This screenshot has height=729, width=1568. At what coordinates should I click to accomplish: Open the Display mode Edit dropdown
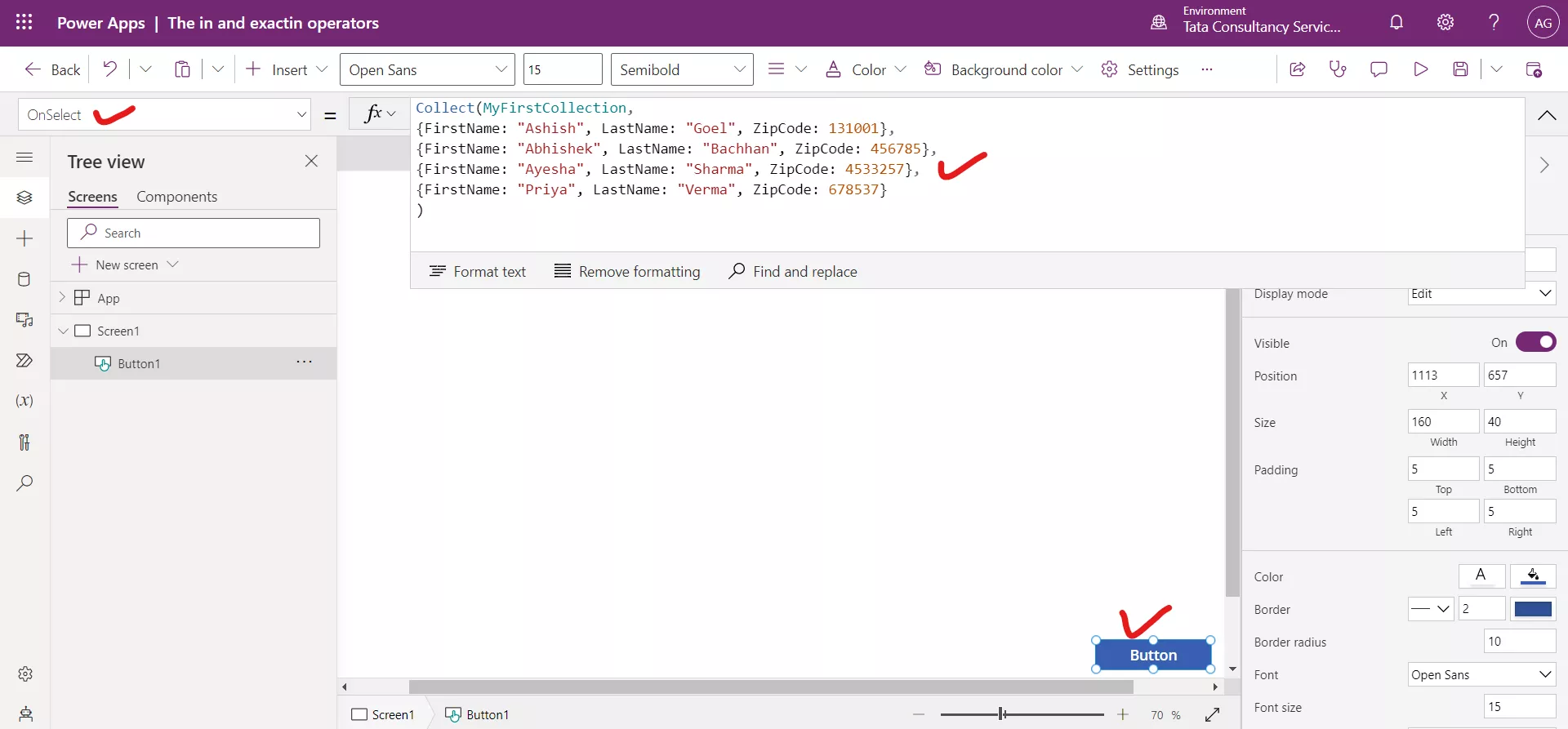click(x=1481, y=294)
